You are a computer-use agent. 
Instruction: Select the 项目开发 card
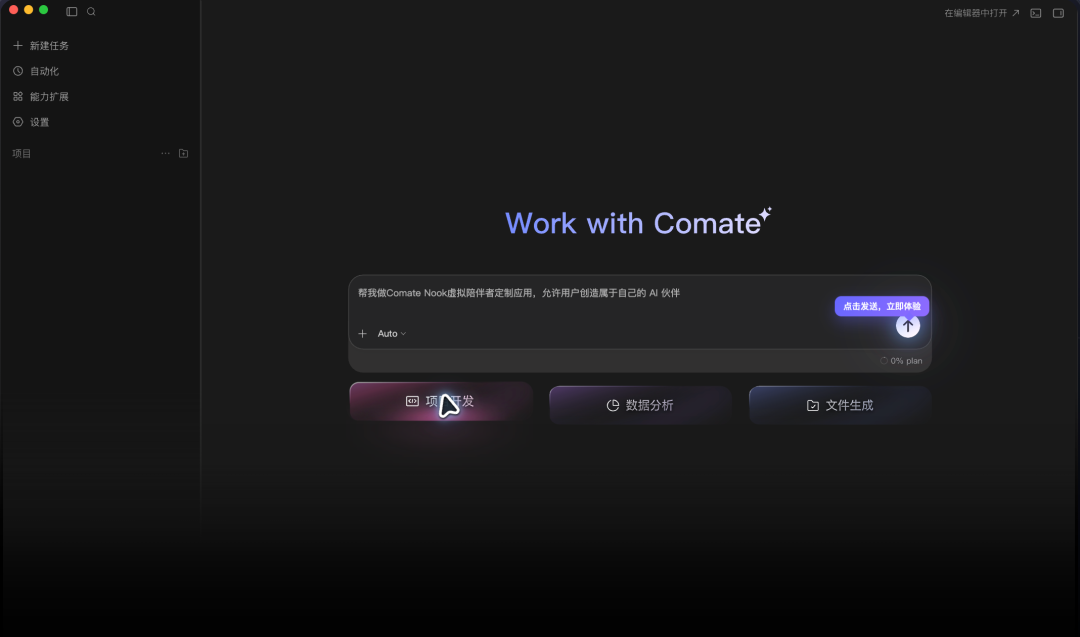441,401
